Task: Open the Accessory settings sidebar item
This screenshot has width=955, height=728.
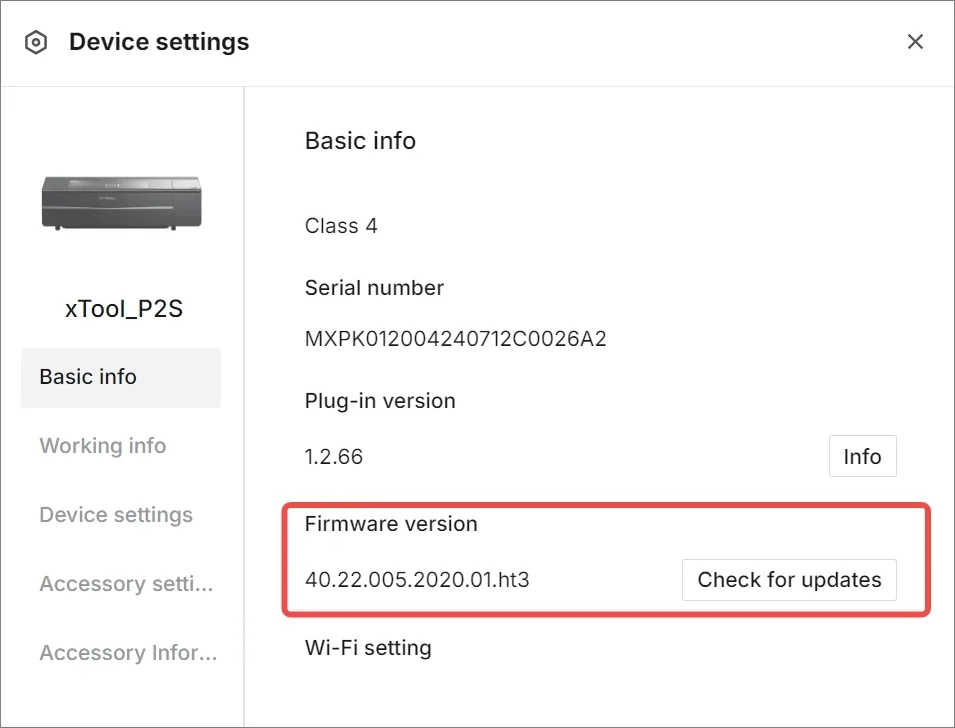Action: click(x=126, y=584)
